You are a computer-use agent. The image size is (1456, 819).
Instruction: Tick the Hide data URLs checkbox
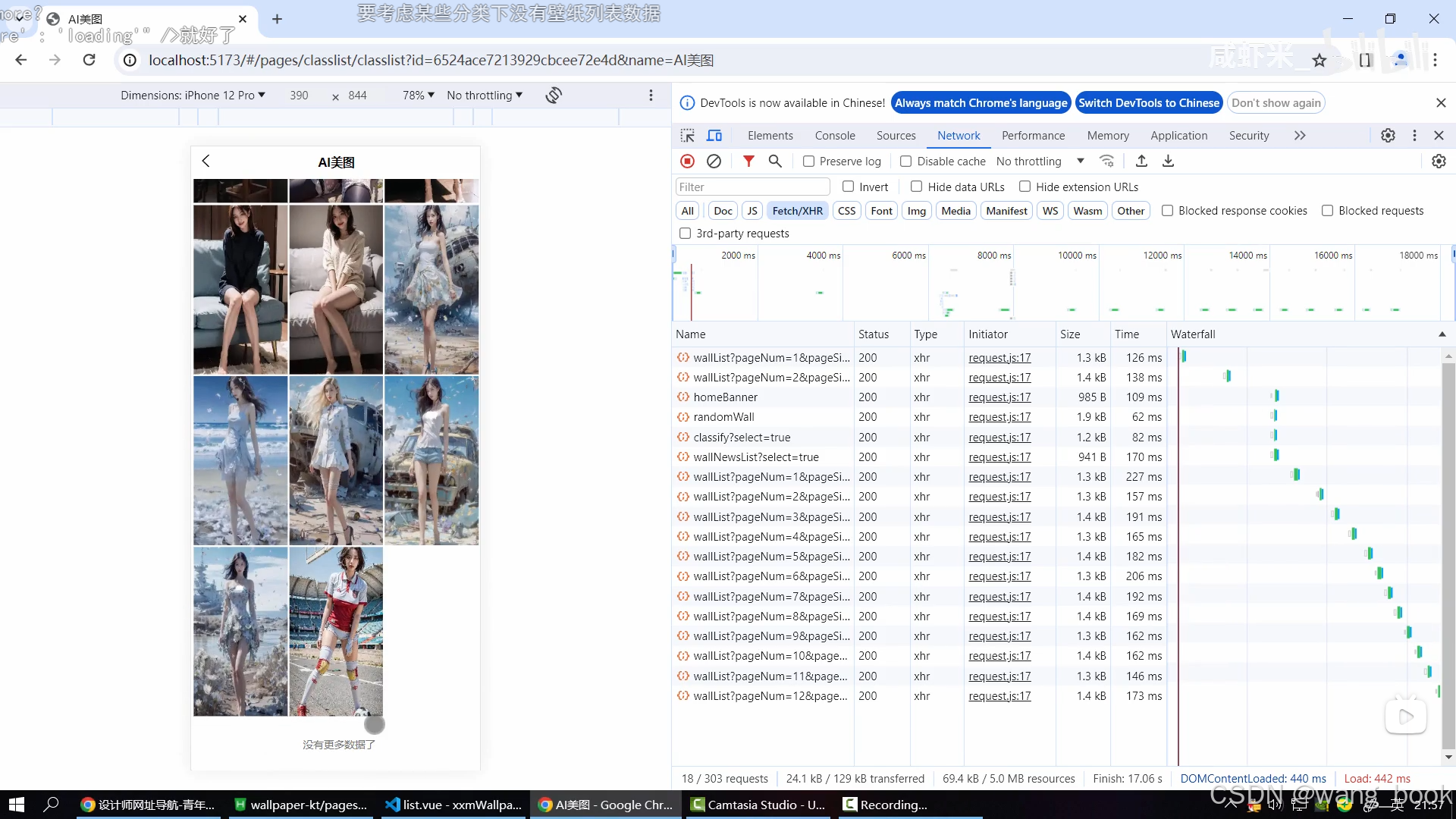(x=916, y=187)
